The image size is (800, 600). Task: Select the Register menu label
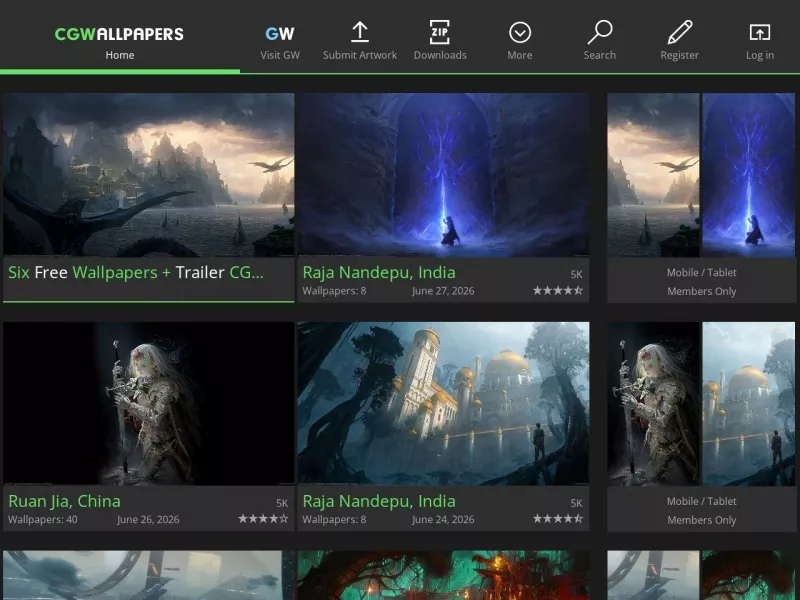pyautogui.click(x=680, y=55)
